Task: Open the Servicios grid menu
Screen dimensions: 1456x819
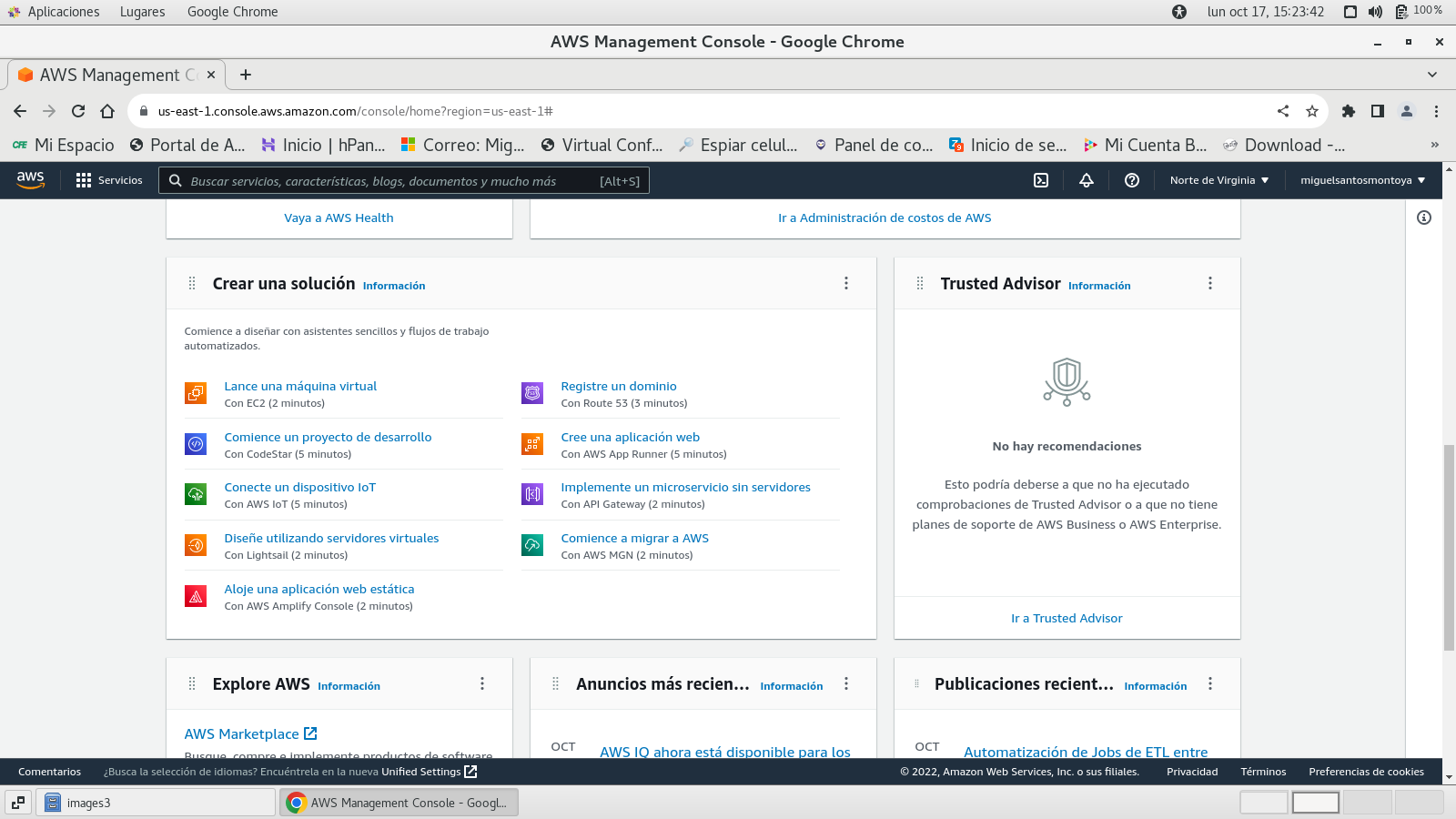Action: [109, 180]
